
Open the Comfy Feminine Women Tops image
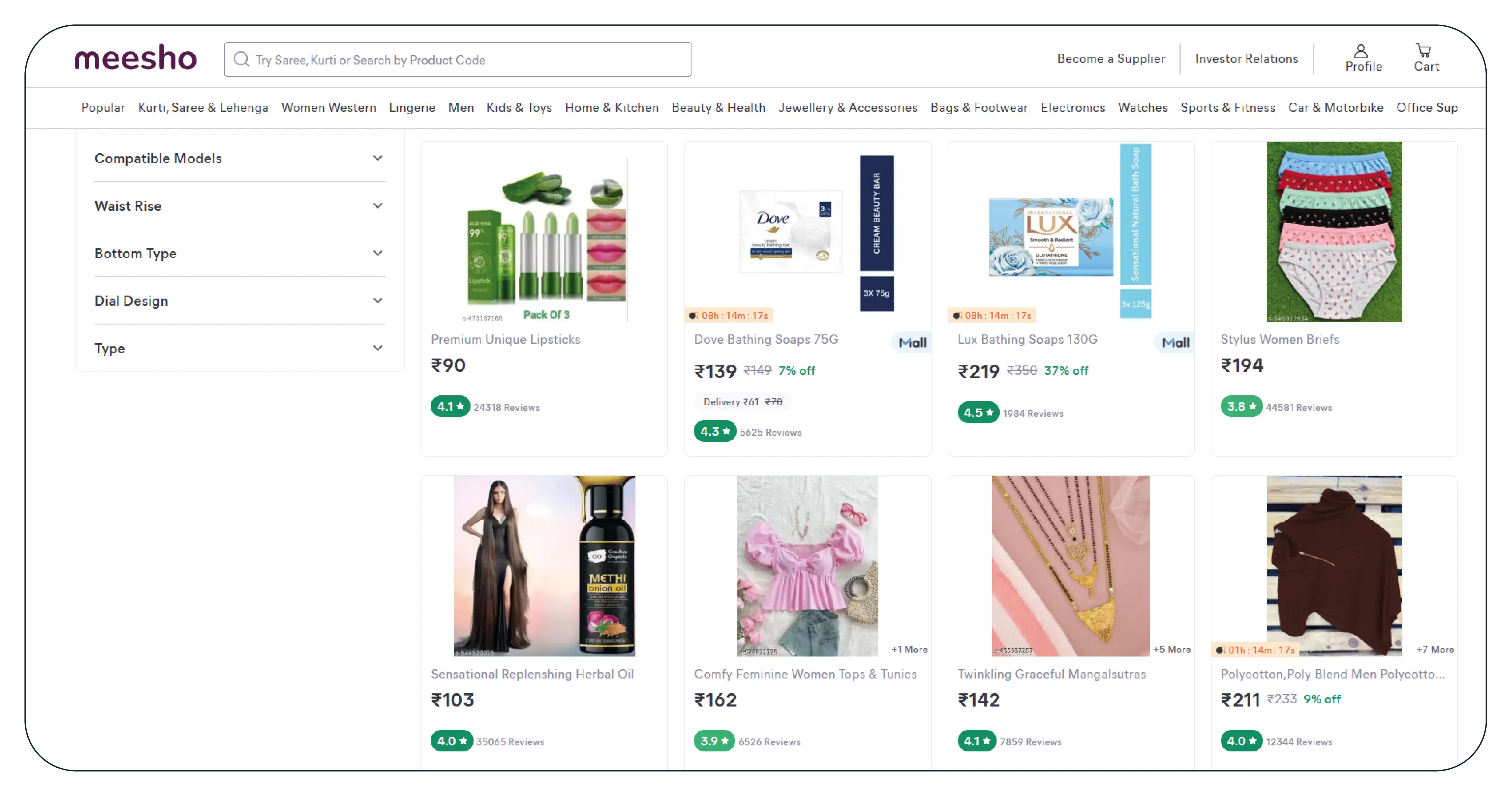[x=807, y=566]
